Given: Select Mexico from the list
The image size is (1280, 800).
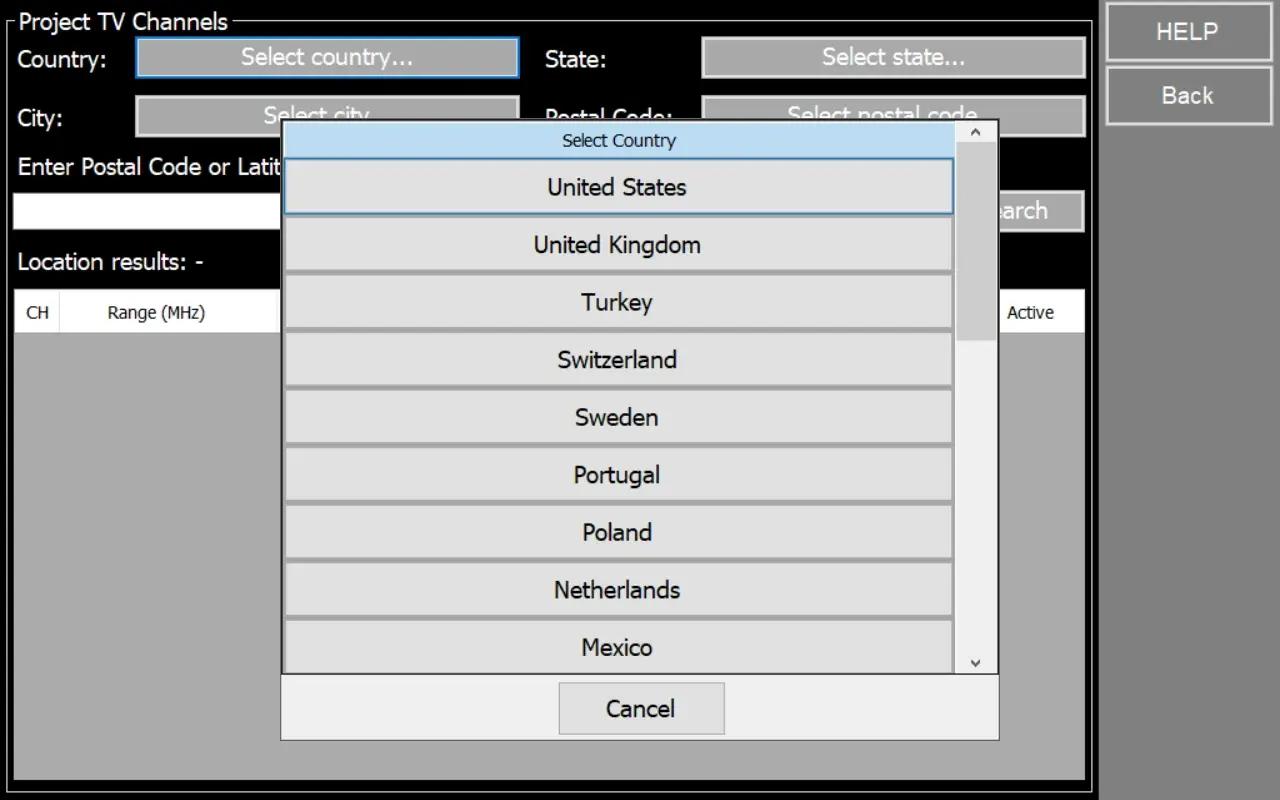Looking at the screenshot, I should (617, 647).
